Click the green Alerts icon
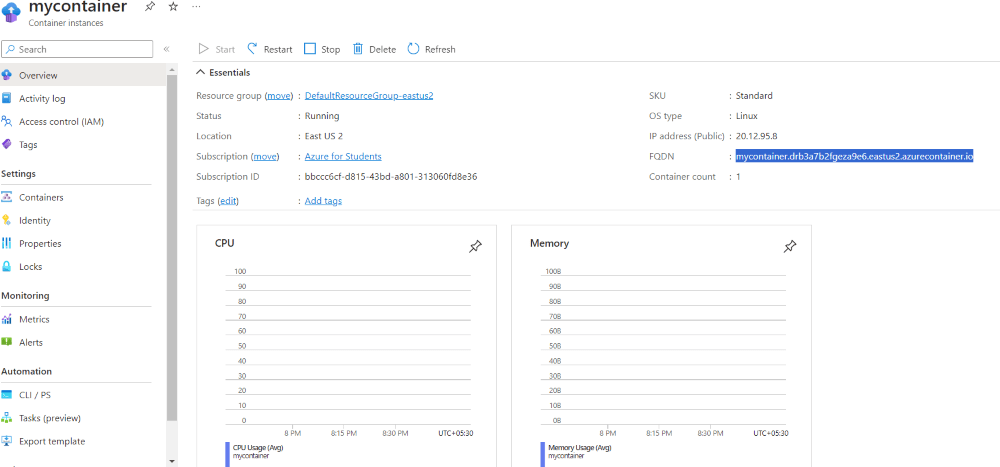 coord(6,342)
